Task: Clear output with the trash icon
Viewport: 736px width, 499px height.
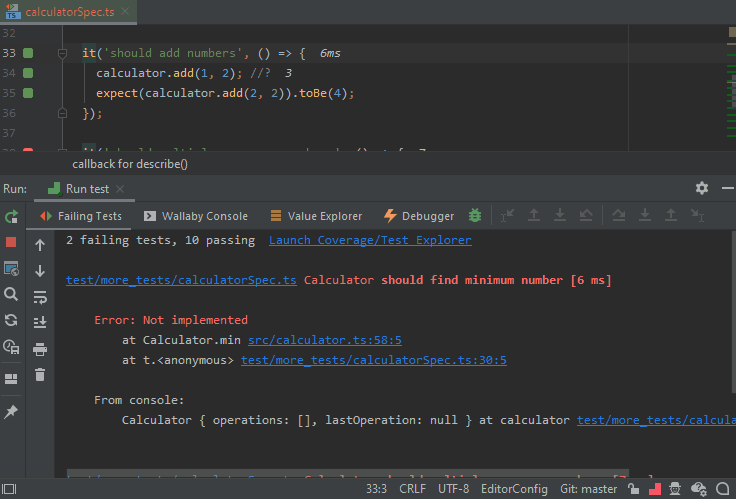Action: click(40, 375)
